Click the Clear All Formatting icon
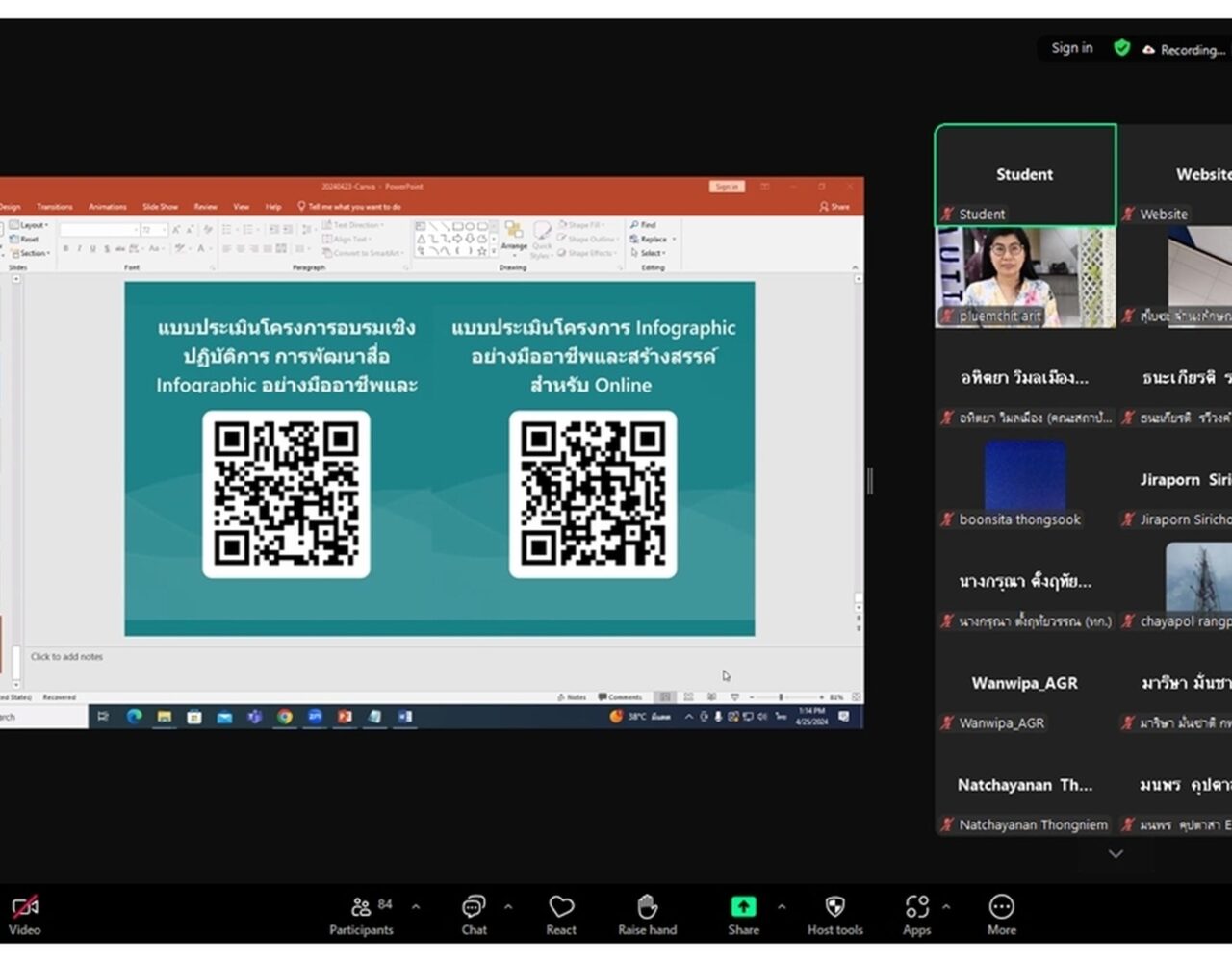 [x=207, y=230]
